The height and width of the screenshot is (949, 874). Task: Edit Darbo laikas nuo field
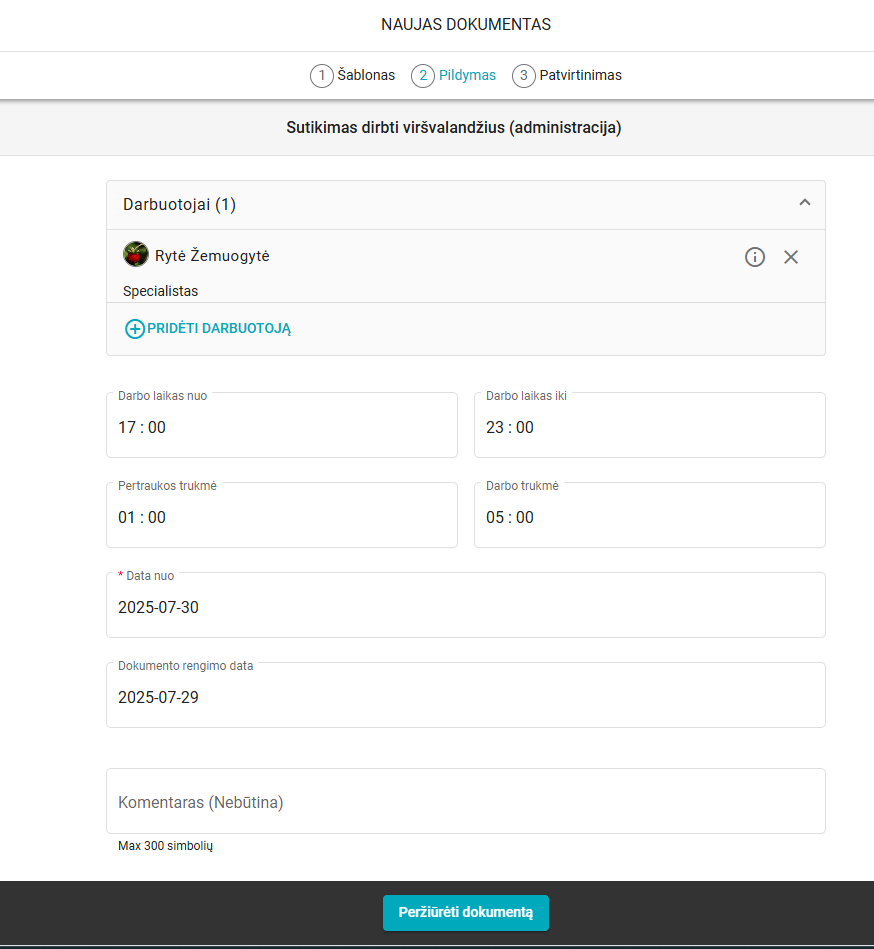point(281,425)
